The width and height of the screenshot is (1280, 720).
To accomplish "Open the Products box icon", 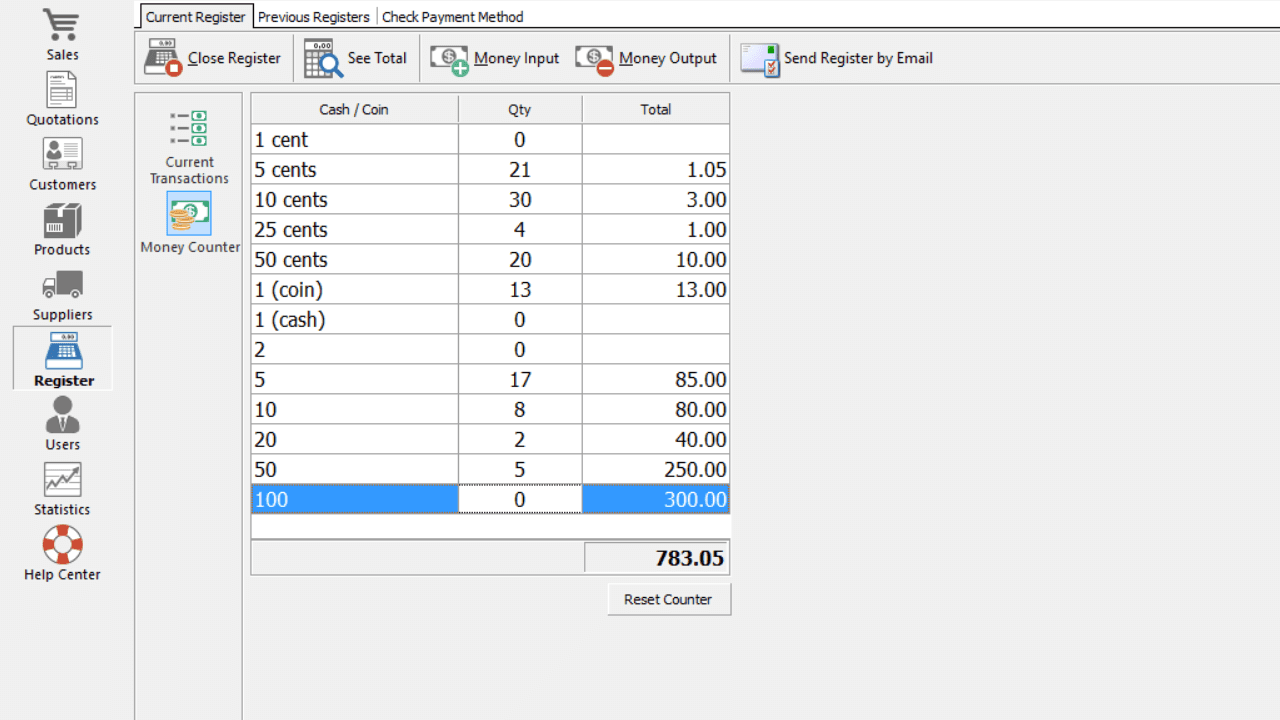I will 62,220.
